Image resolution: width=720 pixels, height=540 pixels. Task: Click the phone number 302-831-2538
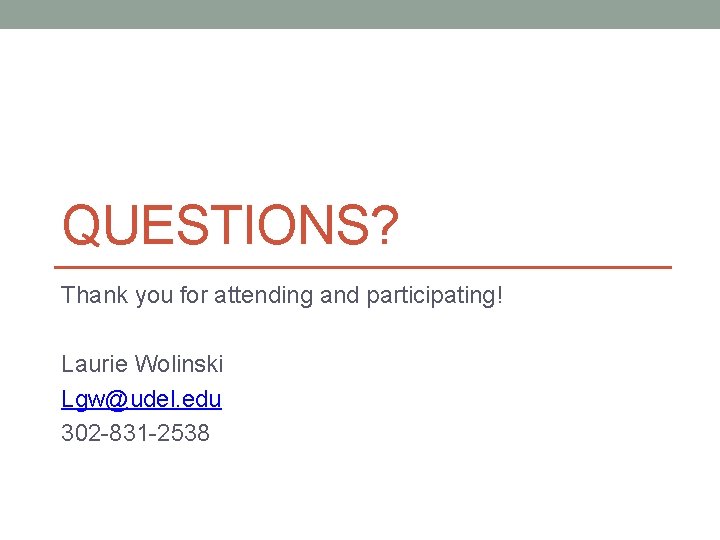(x=135, y=433)
